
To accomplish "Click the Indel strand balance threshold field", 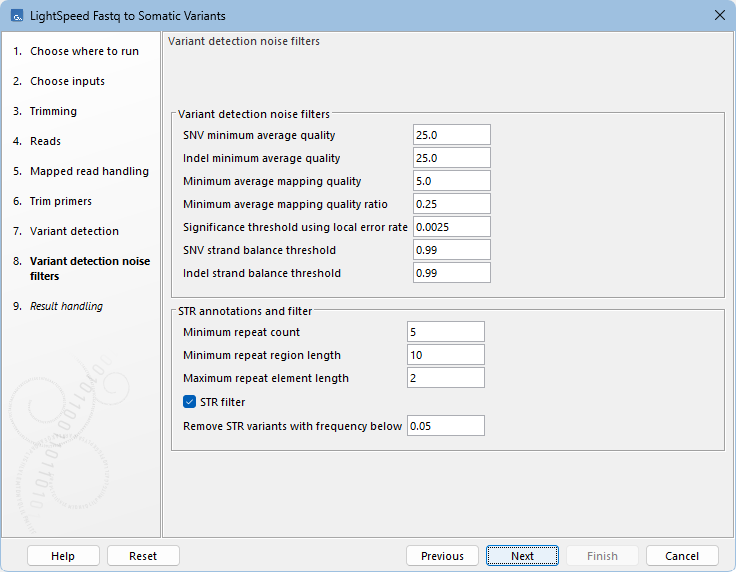I will pos(452,273).
